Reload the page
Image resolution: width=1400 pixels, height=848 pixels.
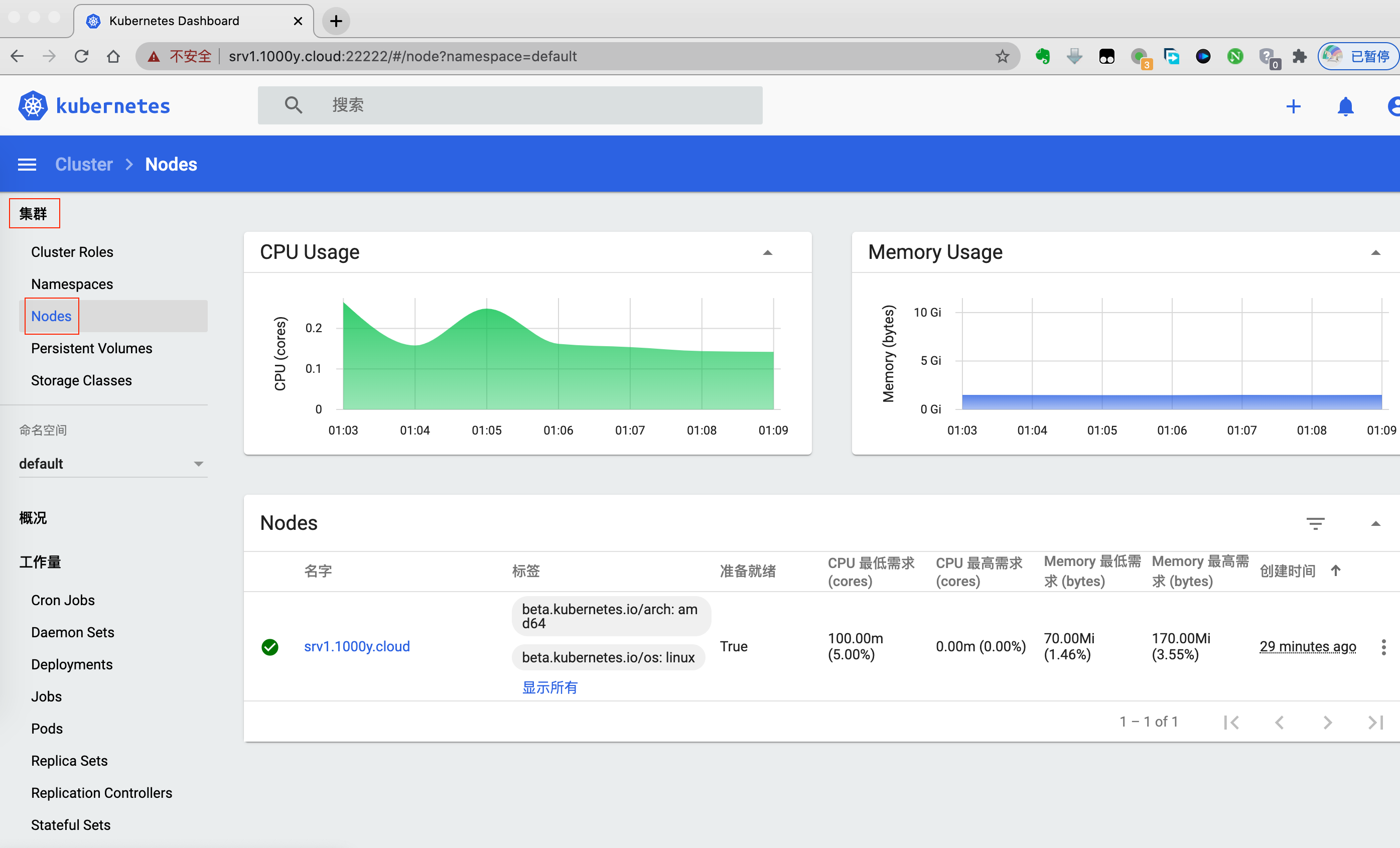tap(81, 56)
